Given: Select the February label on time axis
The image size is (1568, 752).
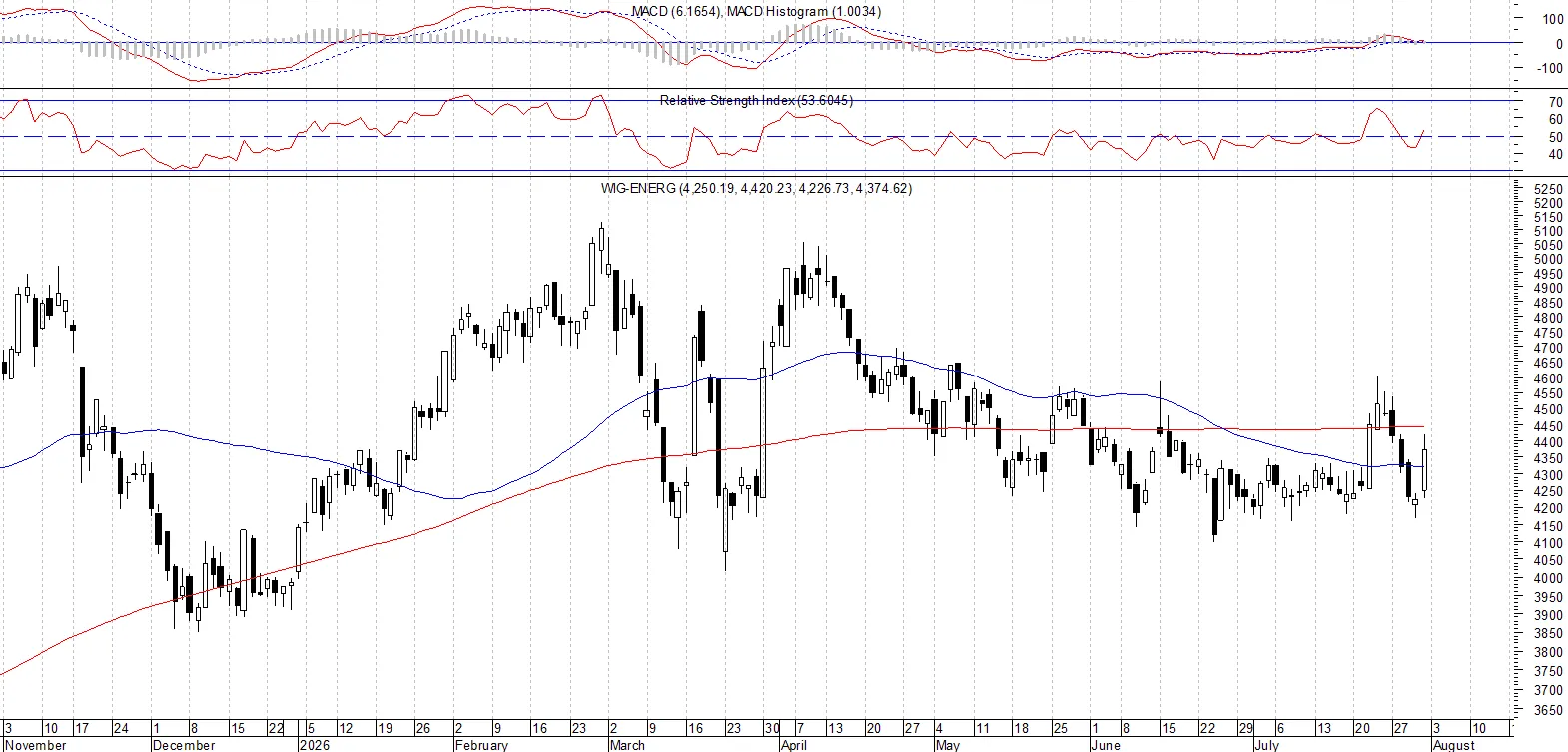Looking at the screenshot, I should [481, 745].
